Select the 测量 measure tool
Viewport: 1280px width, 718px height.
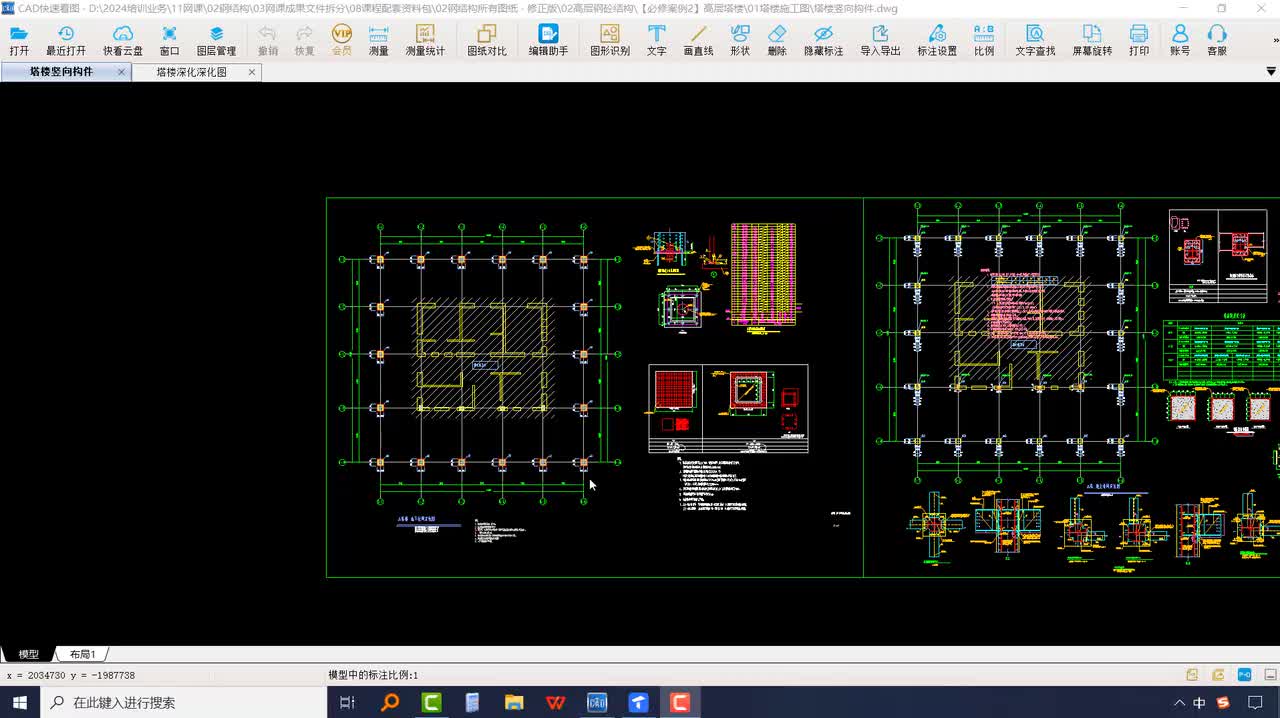pos(379,40)
